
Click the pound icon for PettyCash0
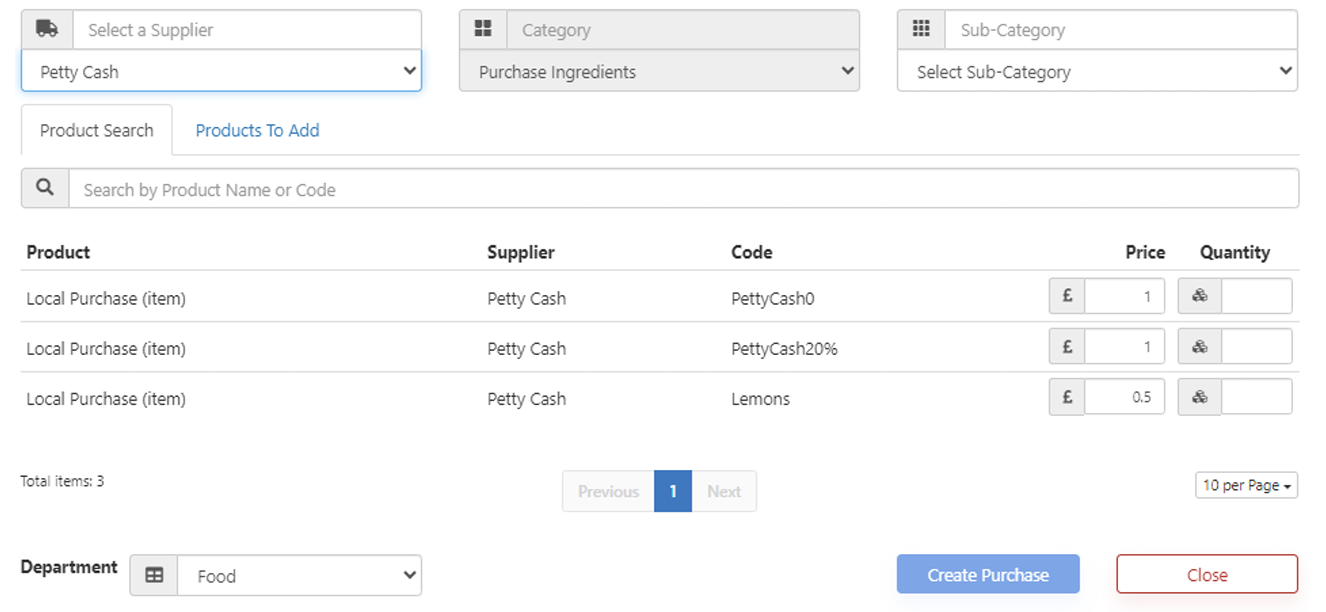pyautogui.click(x=1067, y=296)
